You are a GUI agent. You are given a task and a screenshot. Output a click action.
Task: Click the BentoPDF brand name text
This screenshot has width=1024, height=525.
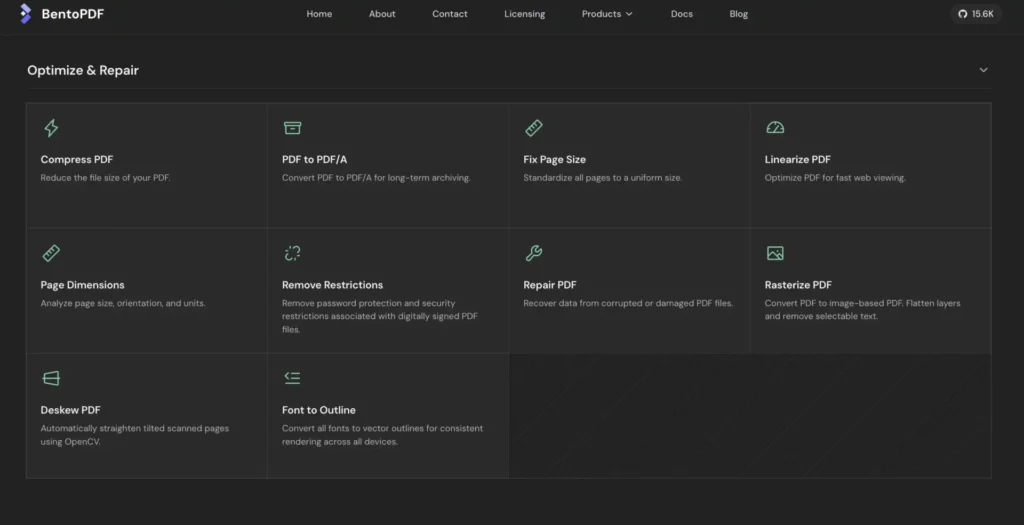coord(72,14)
